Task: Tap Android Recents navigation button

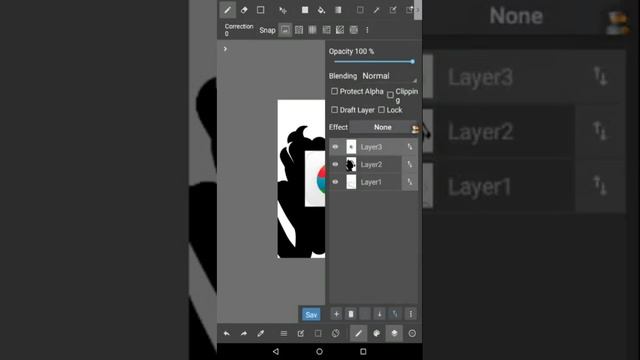Action: point(363,351)
